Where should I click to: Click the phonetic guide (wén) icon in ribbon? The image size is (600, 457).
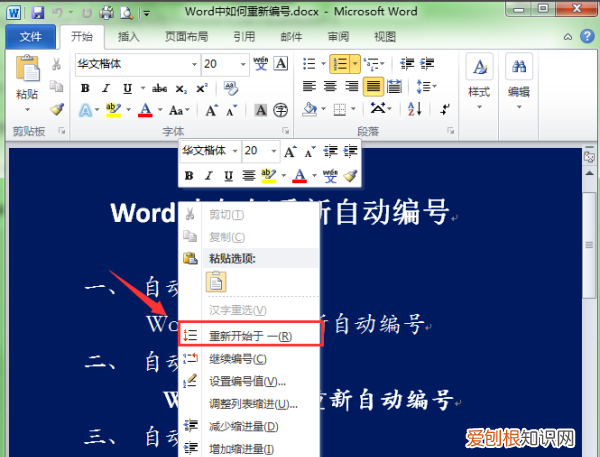261,64
